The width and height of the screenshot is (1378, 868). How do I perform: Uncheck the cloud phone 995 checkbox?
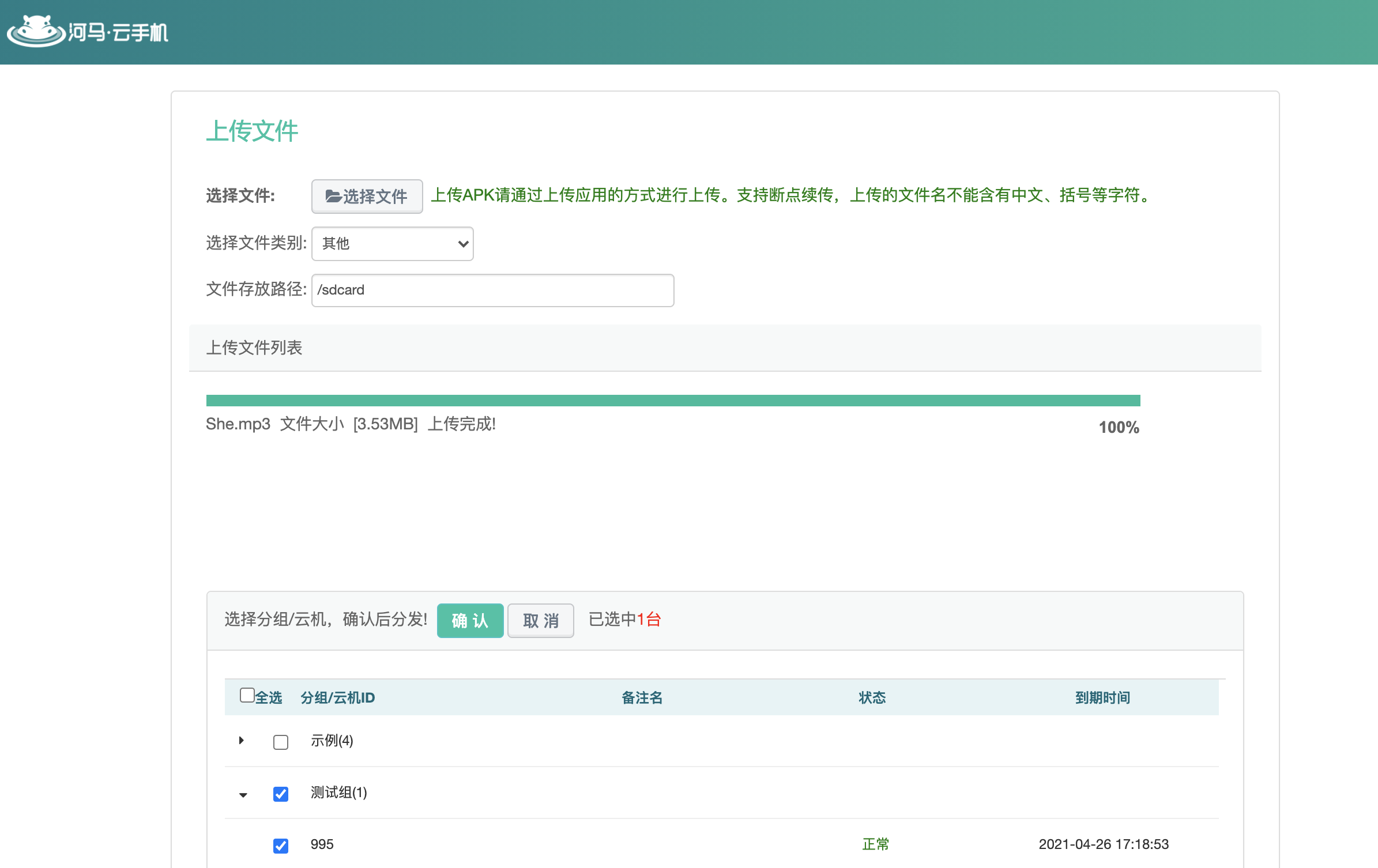click(x=281, y=846)
